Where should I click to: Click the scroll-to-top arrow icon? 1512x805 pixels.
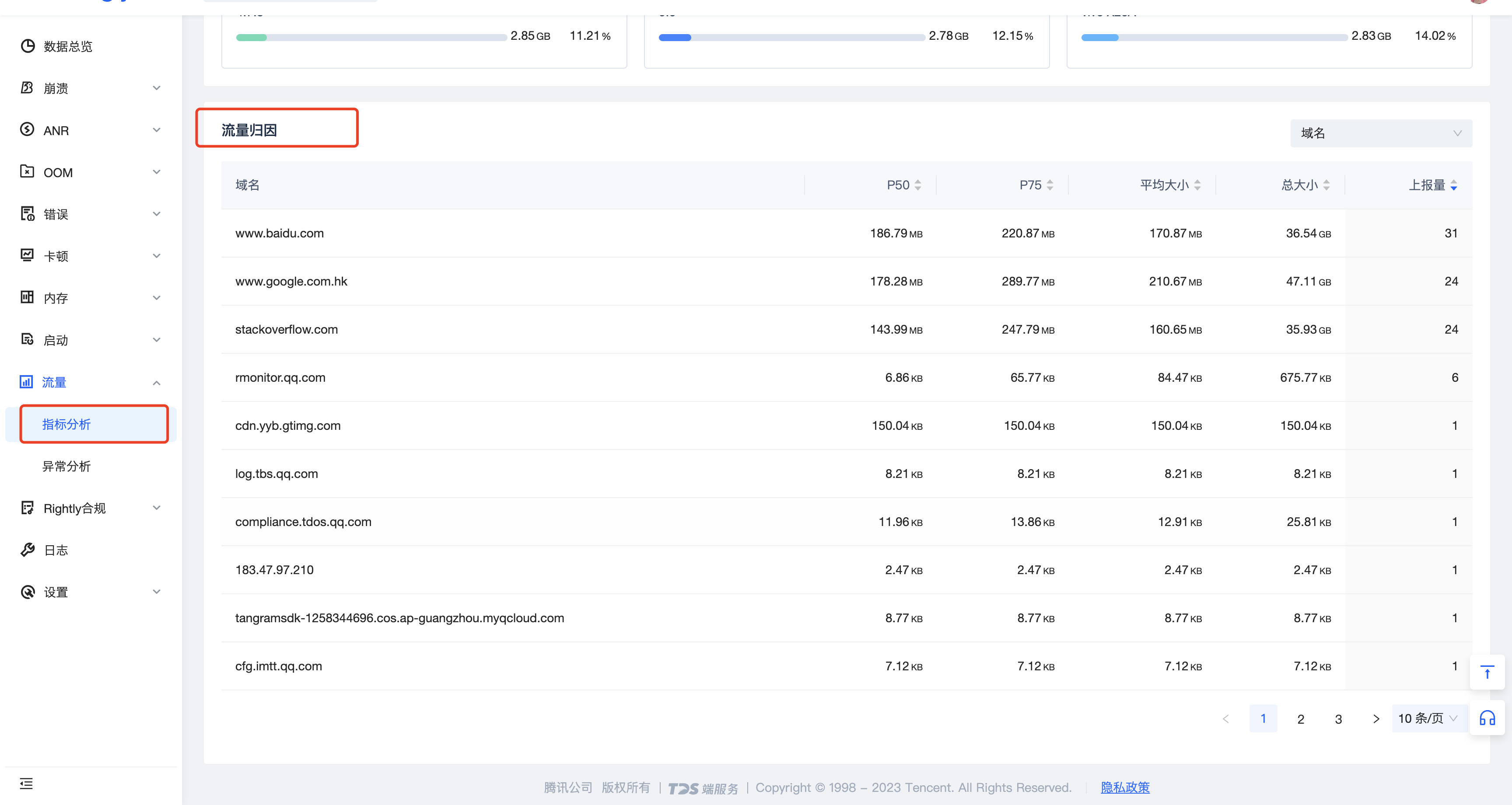pos(1487,672)
